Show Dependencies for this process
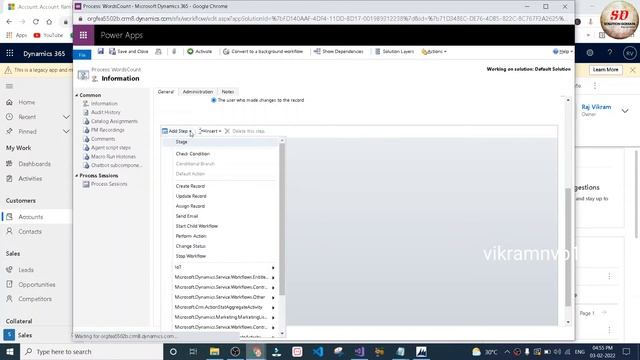 [338, 51]
